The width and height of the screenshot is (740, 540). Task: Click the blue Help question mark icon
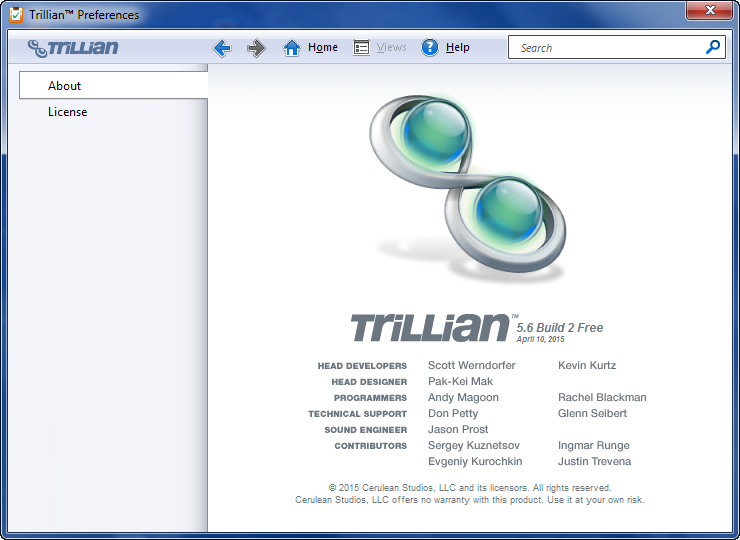pos(430,47)
